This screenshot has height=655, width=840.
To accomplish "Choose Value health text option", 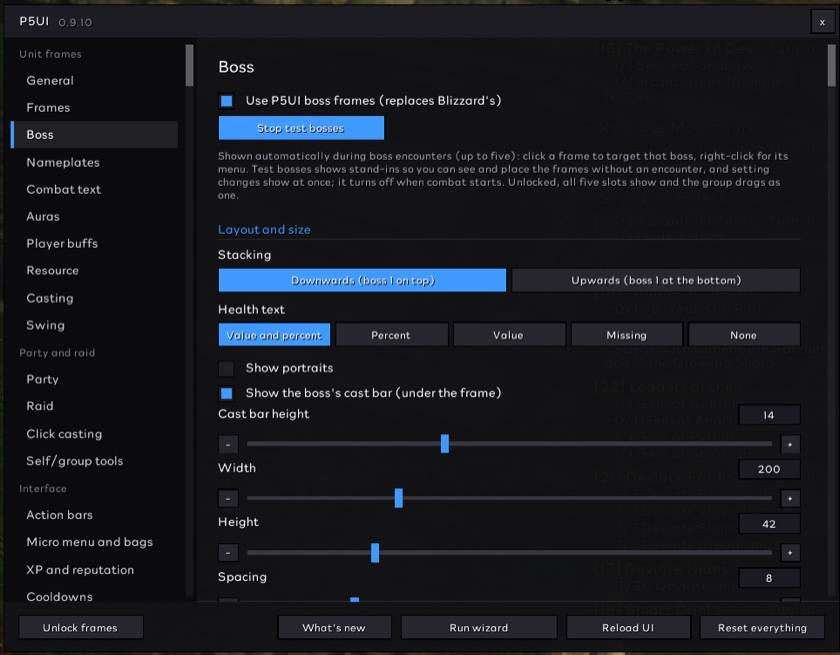I will pyautogui.click(x=509, y=335).
